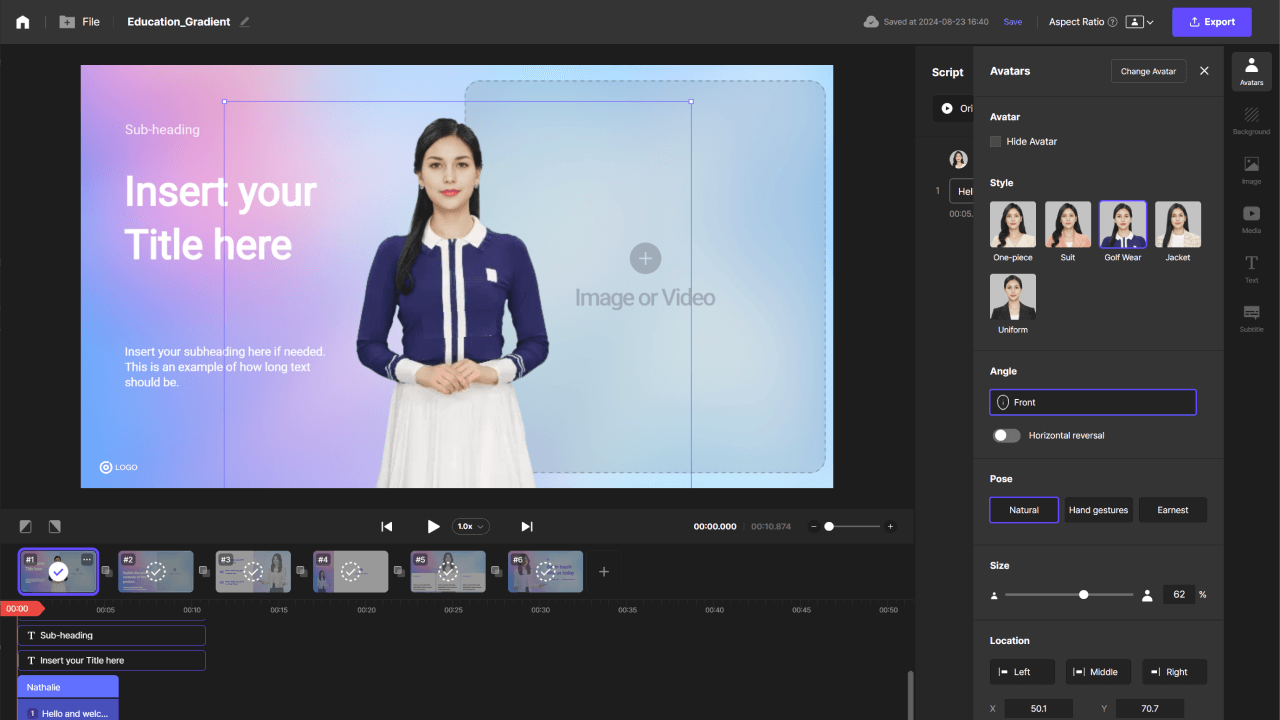Screen dimensions: 1280x720
Task: Check the Hide Avatar checkbox
Action: (995, 141)
